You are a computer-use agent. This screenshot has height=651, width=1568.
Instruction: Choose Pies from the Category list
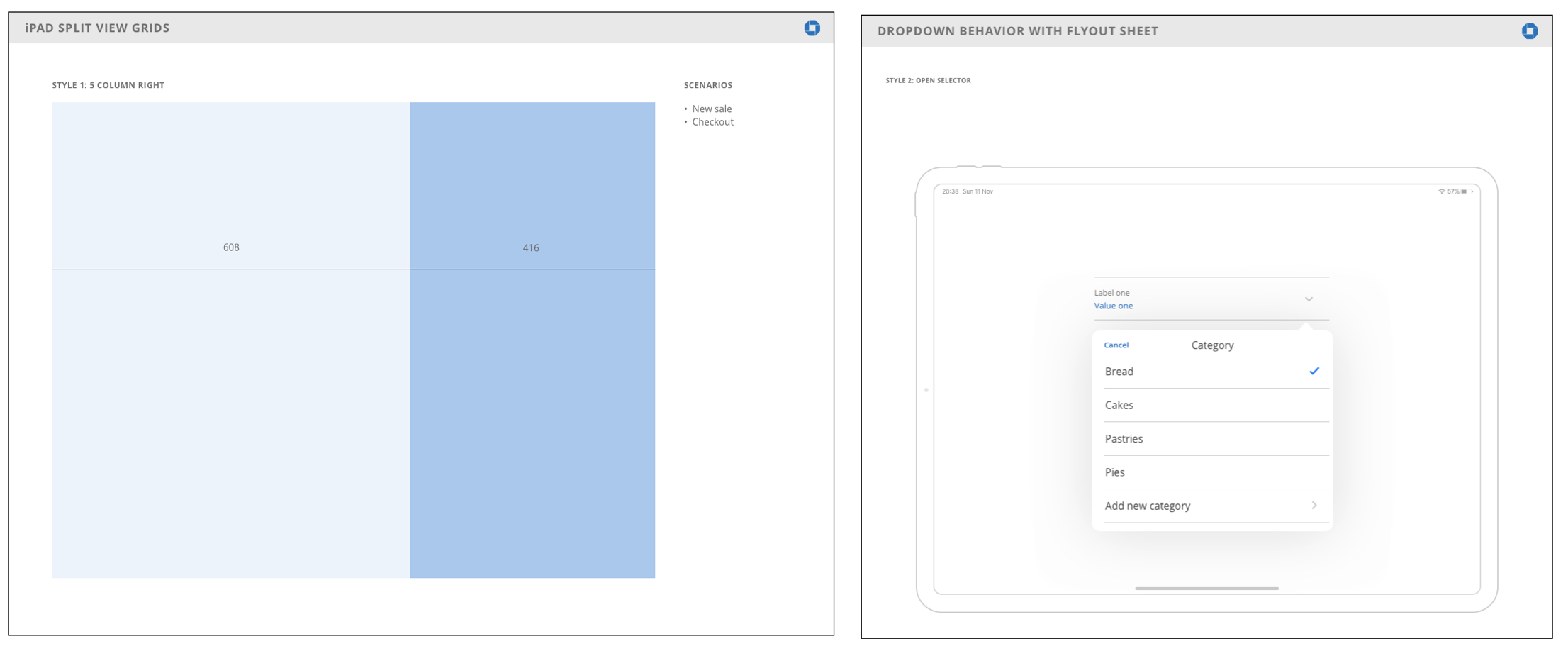(1216, 472)
